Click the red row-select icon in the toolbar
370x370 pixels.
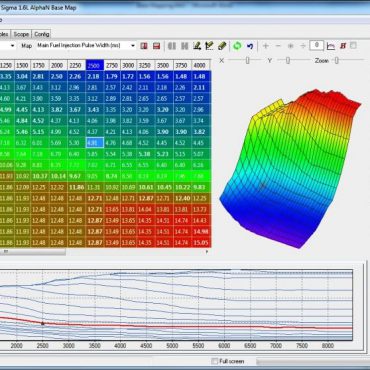pos(156,46)
